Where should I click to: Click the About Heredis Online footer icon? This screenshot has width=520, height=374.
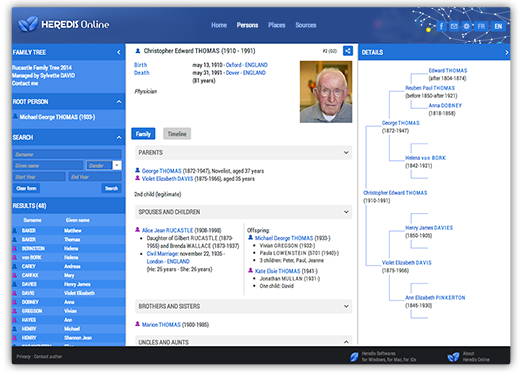tap(453, 357)
